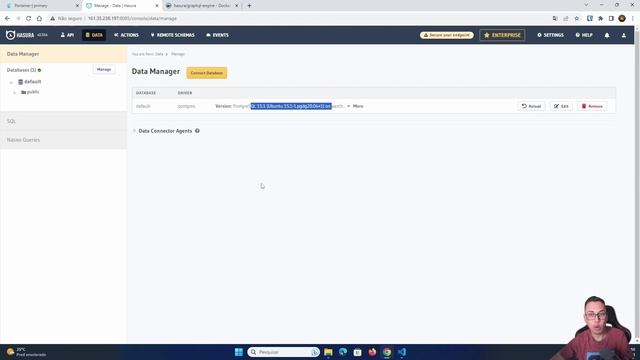The width and height of the screenshot is (640, 360).
Task: Click the Hasura logo
Action: (x=20, y=35)
